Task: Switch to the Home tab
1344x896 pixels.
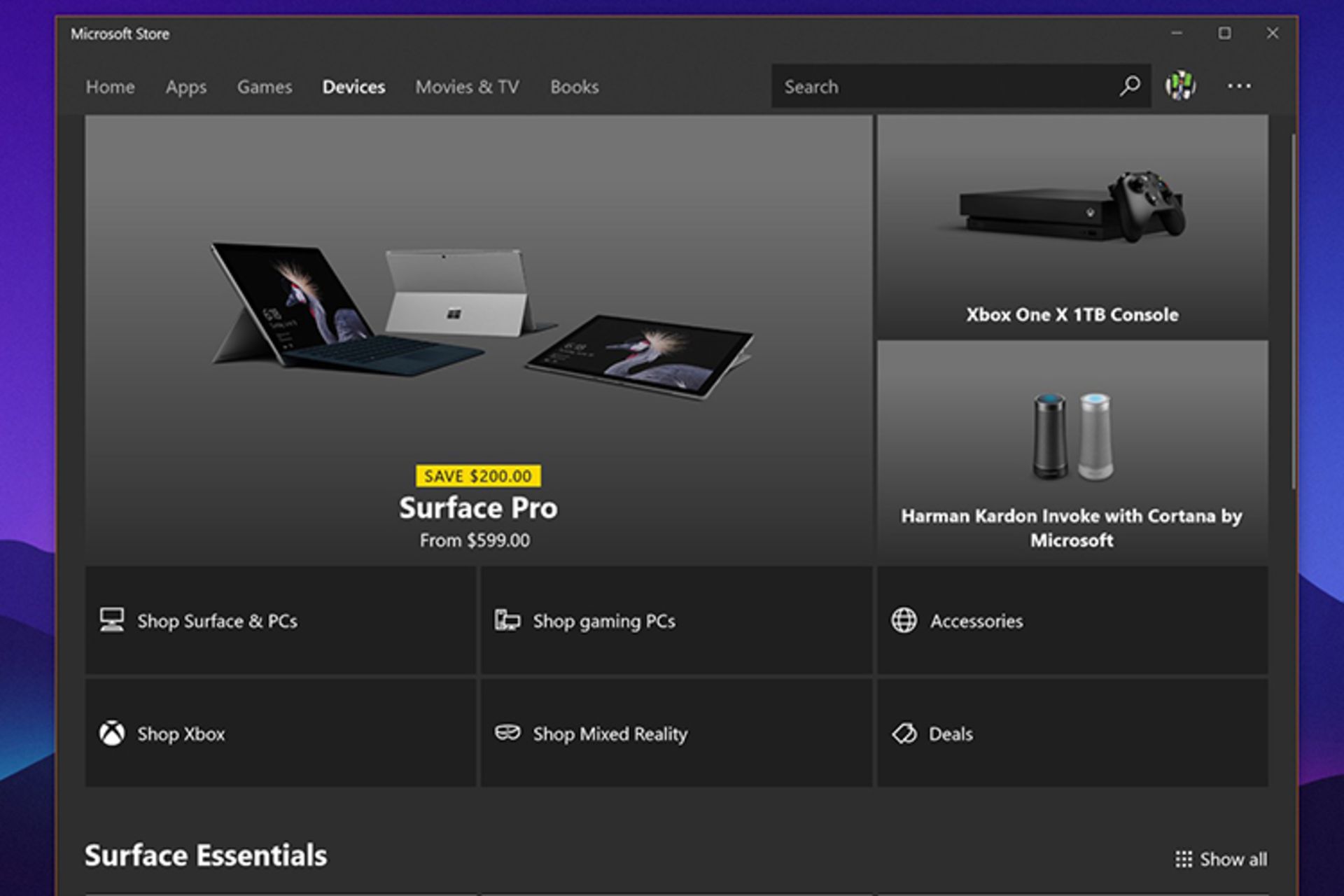Action: tap(110, 87)
